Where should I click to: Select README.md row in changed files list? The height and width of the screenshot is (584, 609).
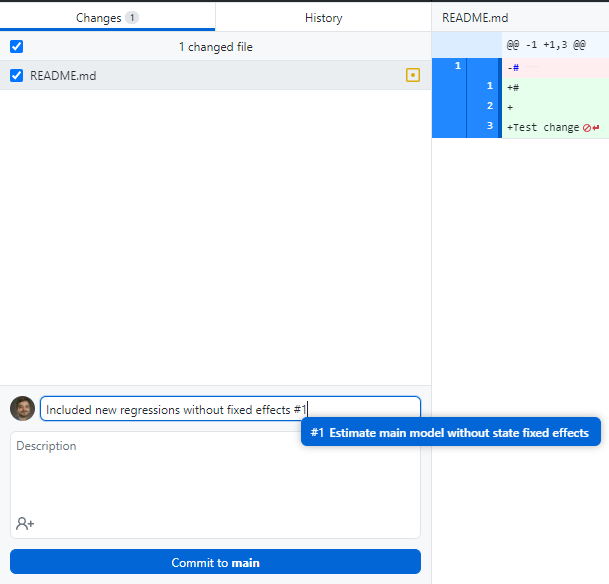[200, 75]
